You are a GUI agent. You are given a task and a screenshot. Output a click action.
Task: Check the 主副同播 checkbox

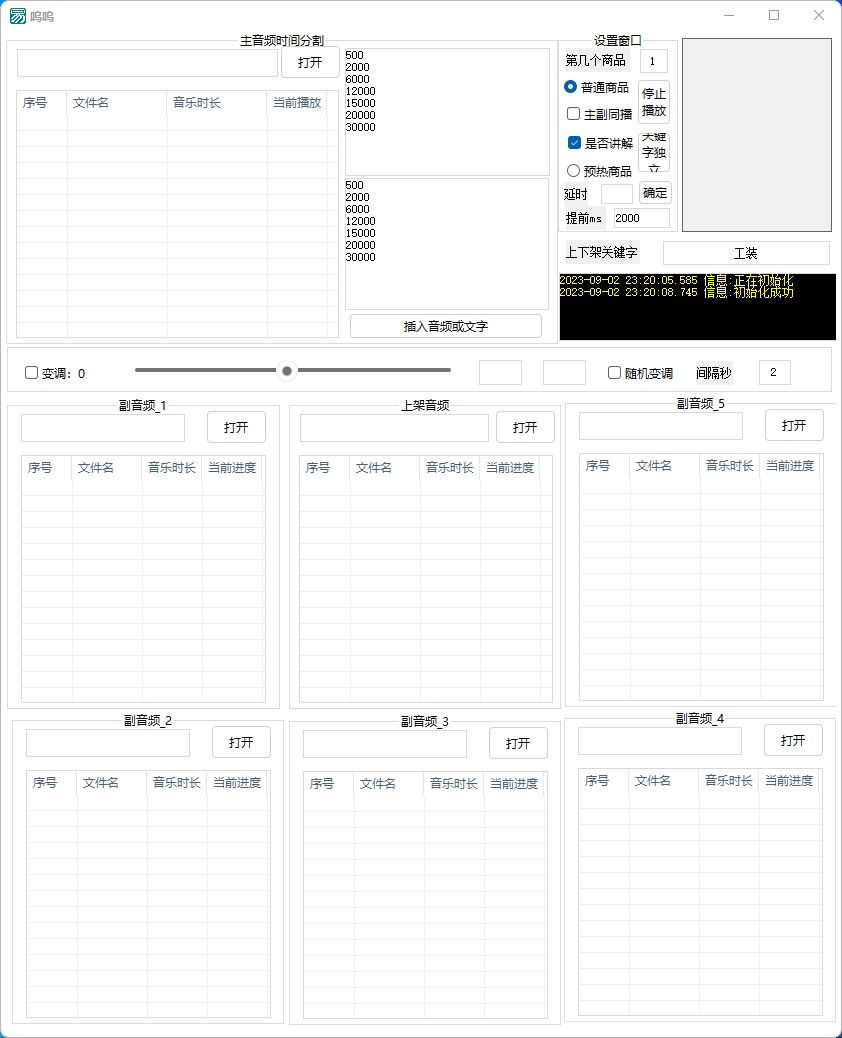click(573, 113)
